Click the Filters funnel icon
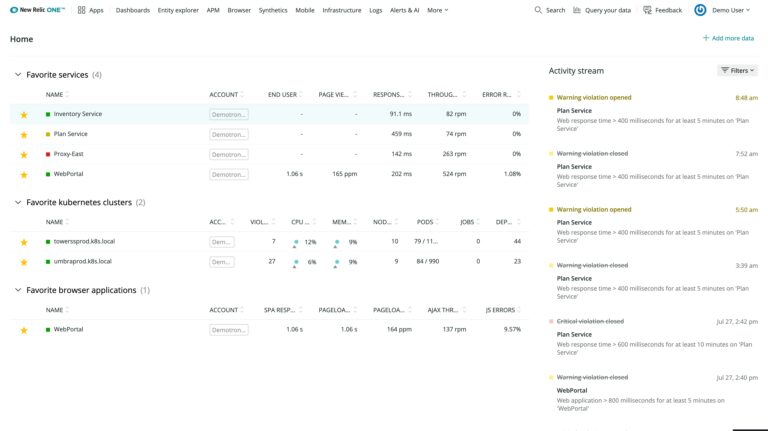 click(x=725, y=70)
